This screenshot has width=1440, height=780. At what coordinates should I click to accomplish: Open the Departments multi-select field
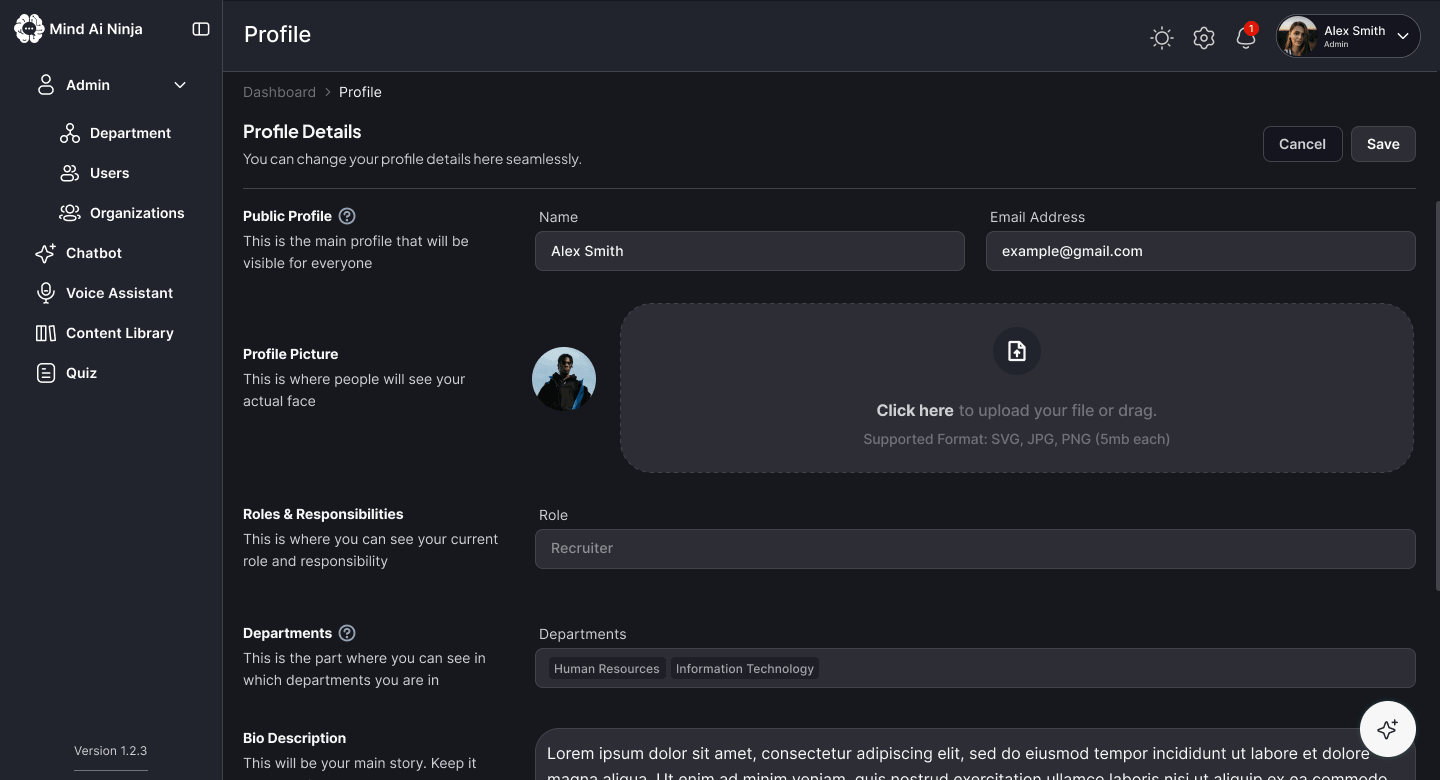975,668
